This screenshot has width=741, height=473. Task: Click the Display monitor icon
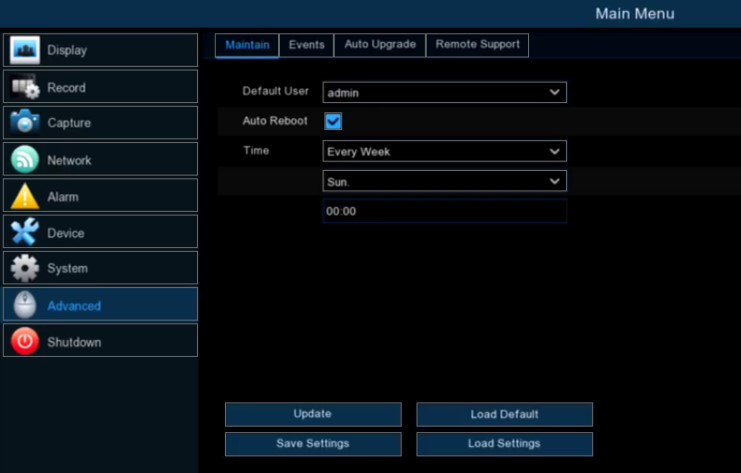25,50
